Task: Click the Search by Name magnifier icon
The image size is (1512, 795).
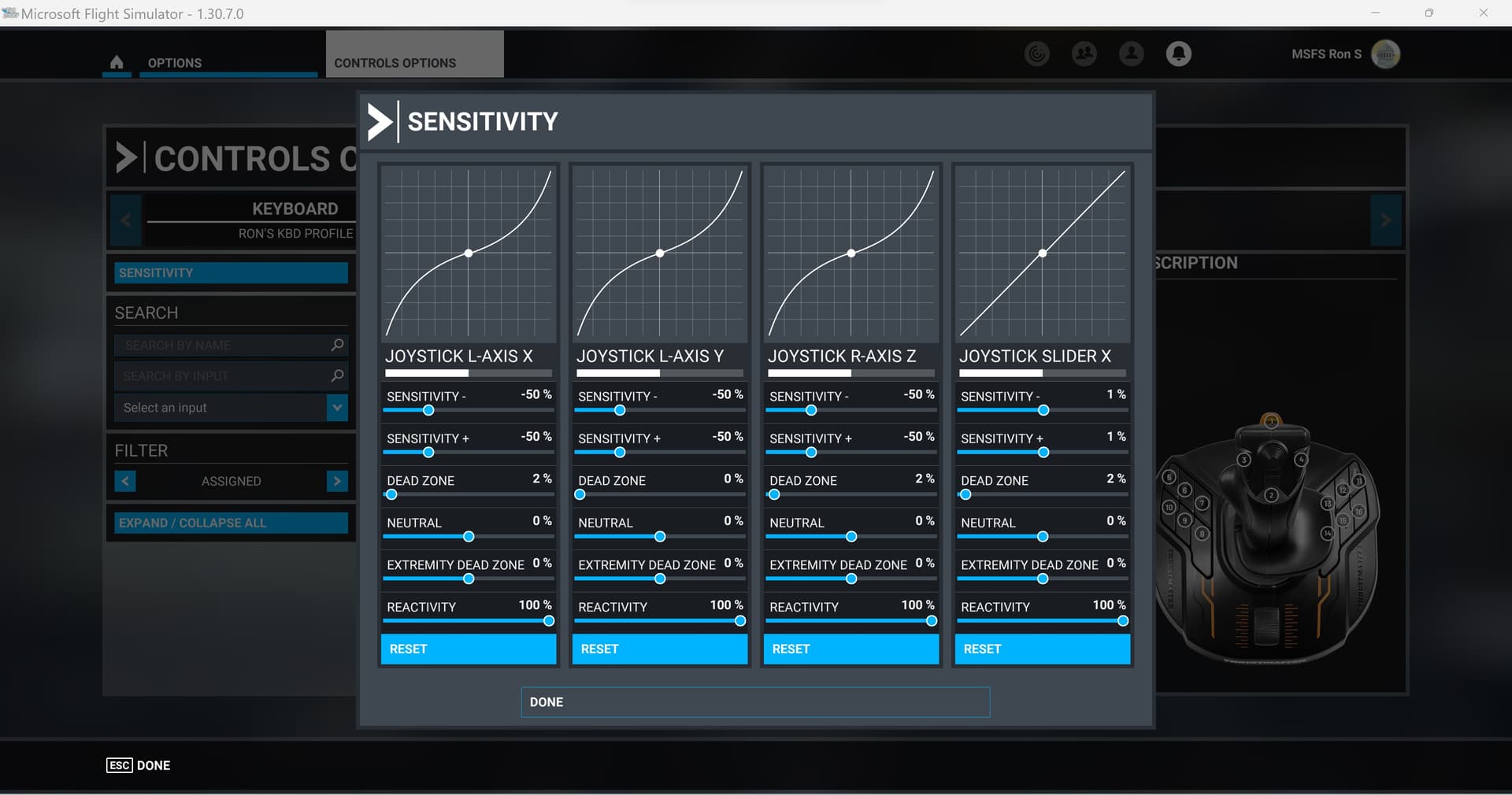Action: (x=337, y=345)
